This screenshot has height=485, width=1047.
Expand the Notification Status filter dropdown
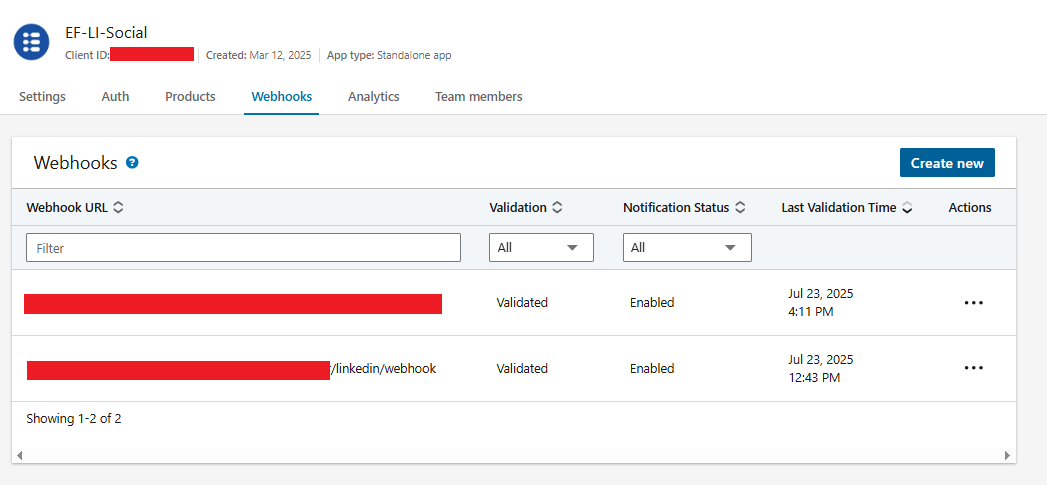click(687, 247)
